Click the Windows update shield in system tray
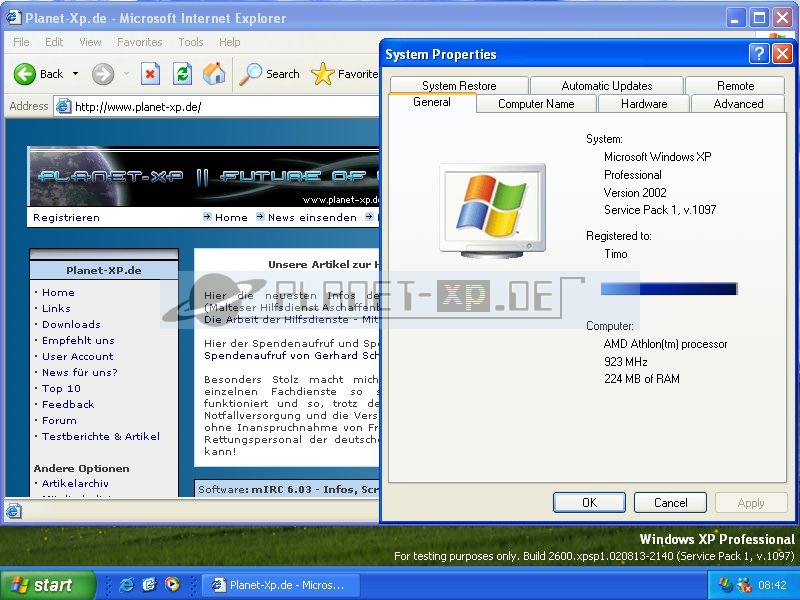The image size is (800, 600). point(723,585)
